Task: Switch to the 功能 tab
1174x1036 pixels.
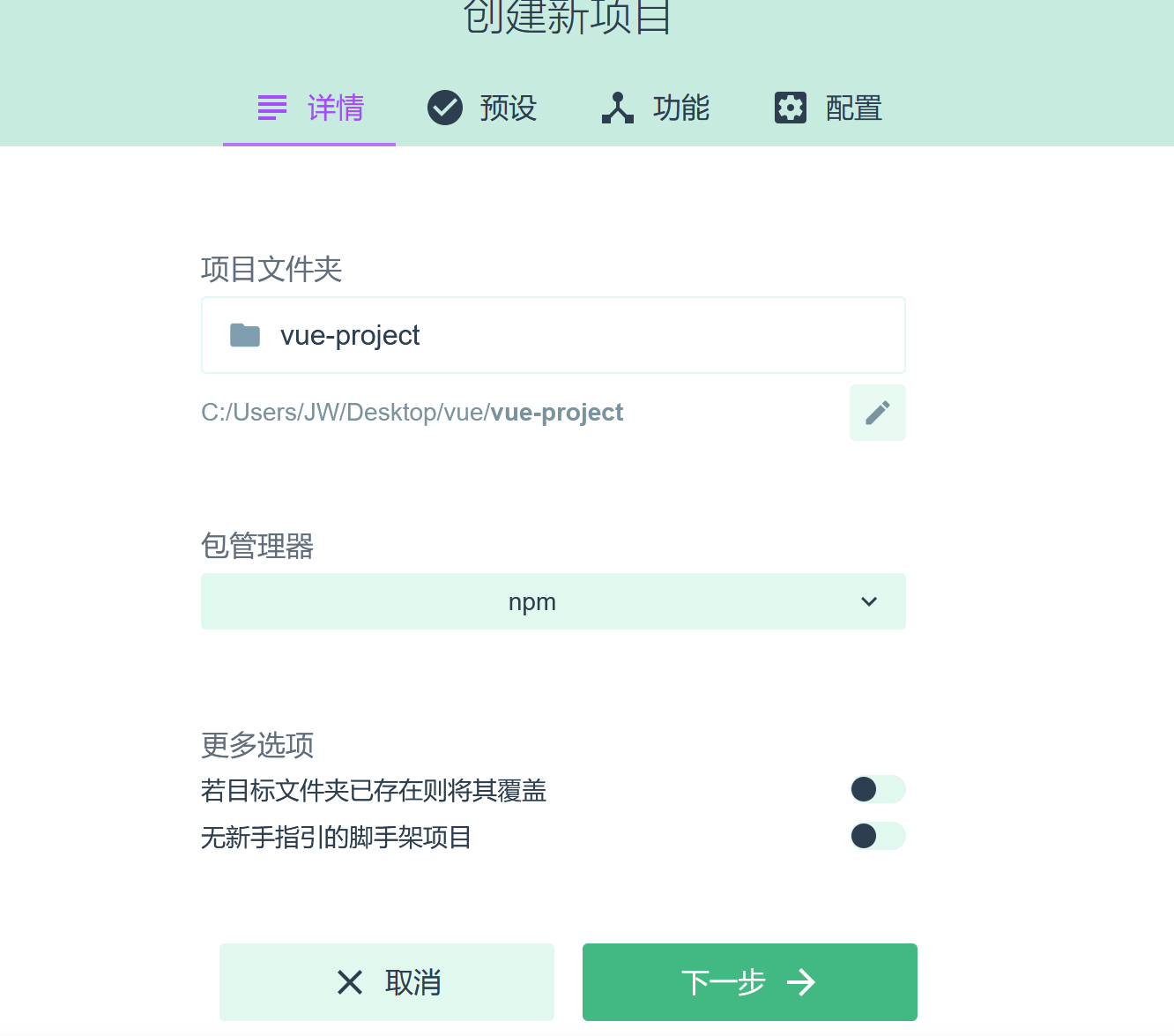Action: click(x=655, y=108)
